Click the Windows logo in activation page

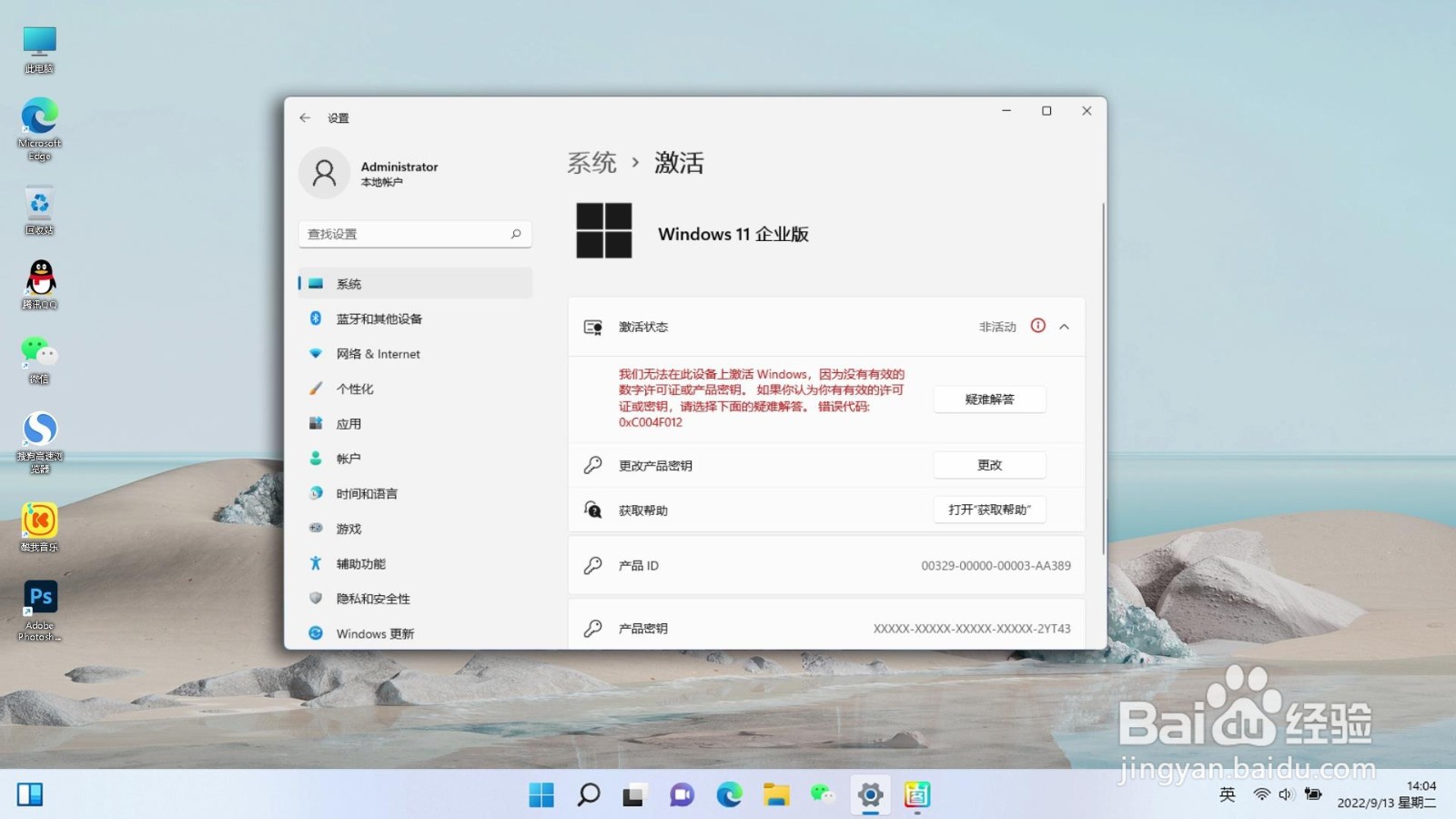(x=603, y=231)
